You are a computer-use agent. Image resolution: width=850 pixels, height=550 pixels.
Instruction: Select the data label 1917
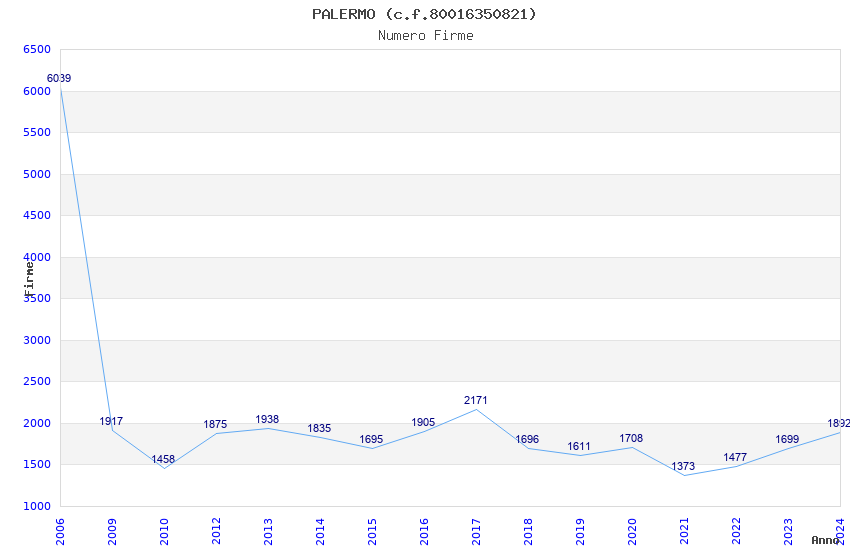click(111, 421)
